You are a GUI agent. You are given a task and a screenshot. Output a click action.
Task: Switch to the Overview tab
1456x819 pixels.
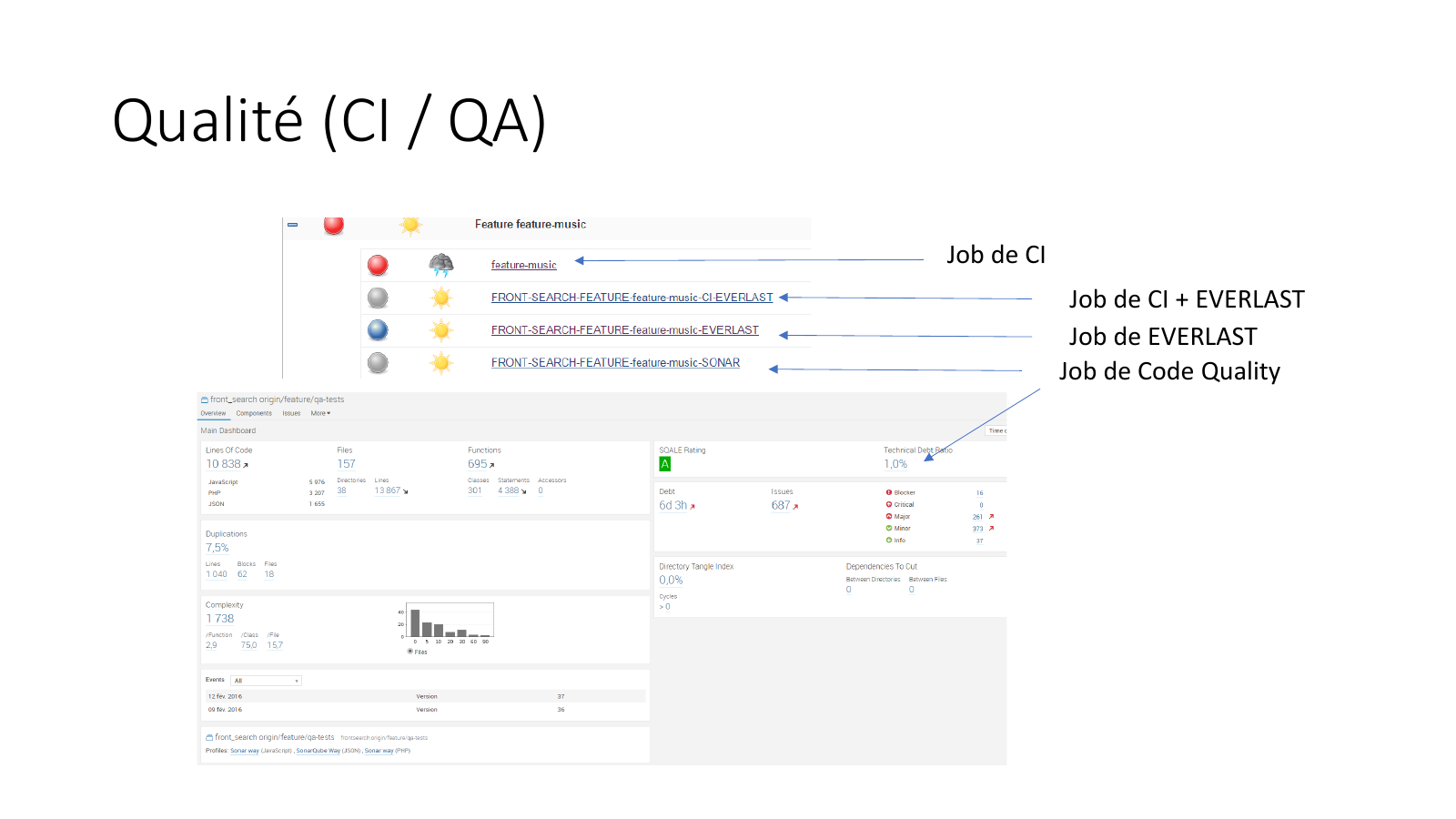pyautogui.click(x=213, y=413)
